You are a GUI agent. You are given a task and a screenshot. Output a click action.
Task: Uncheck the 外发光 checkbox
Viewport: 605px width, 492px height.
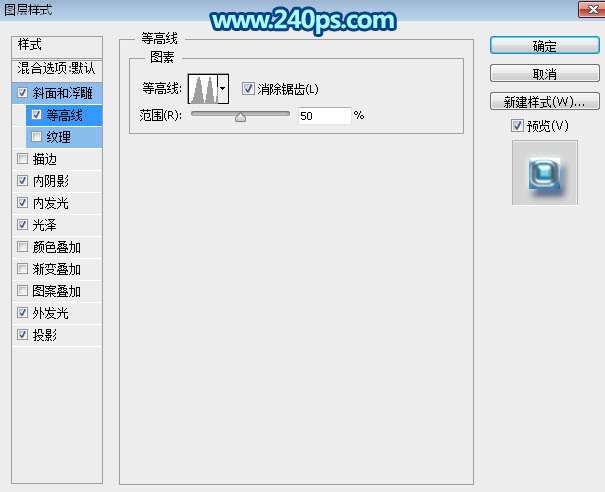click(x=22, y=312)
